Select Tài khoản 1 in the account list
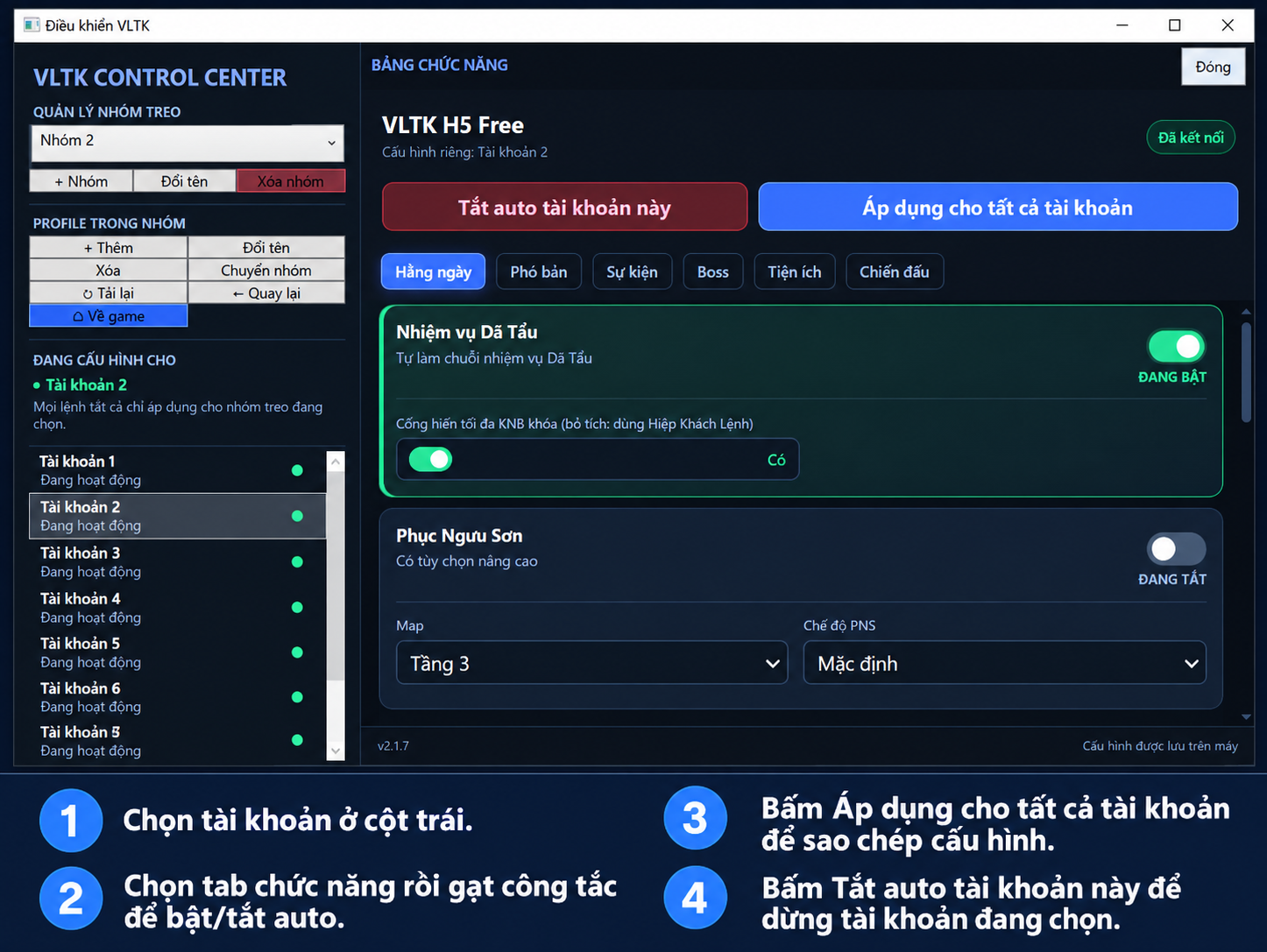This screenshot has height=952, width=1267. pyautogui.click(x=178, y=470)
